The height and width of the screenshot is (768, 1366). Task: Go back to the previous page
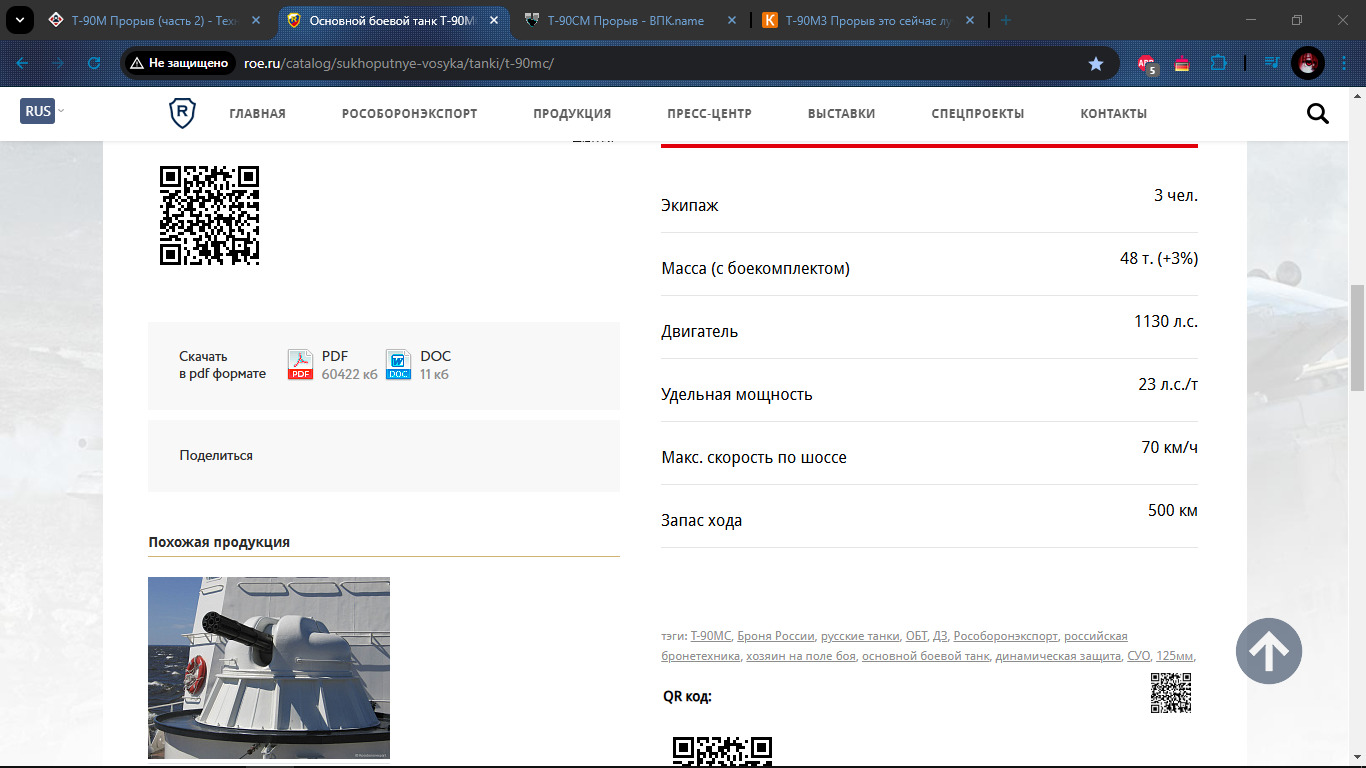[x=22, y=63]
